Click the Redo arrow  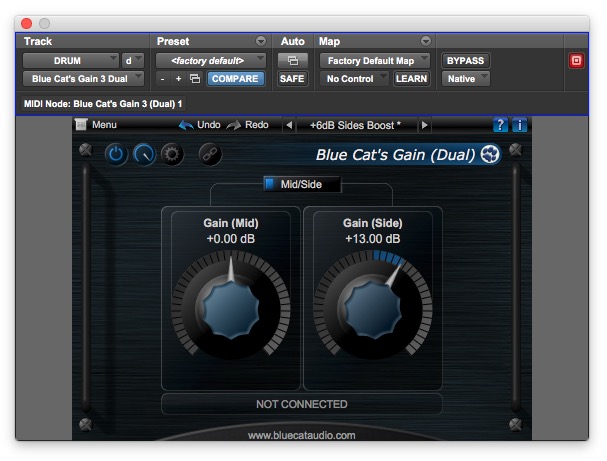pos(234,125)
